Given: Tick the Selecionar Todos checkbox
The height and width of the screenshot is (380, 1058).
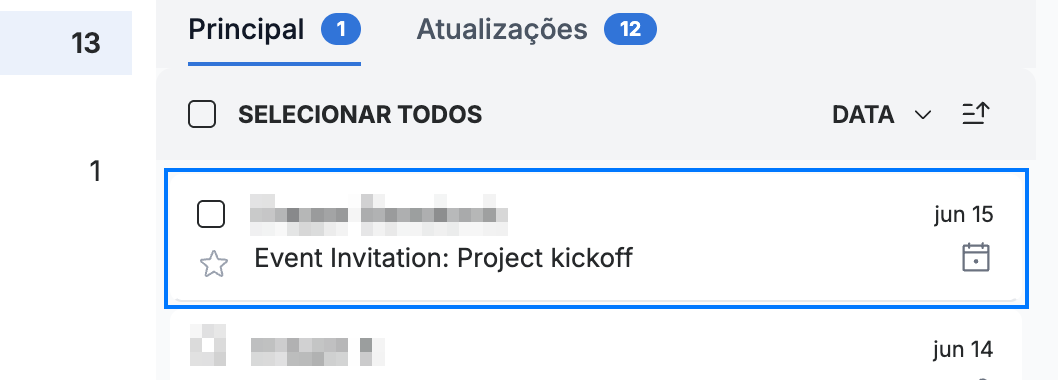Looking at the screenshot, I should point(202,115).
